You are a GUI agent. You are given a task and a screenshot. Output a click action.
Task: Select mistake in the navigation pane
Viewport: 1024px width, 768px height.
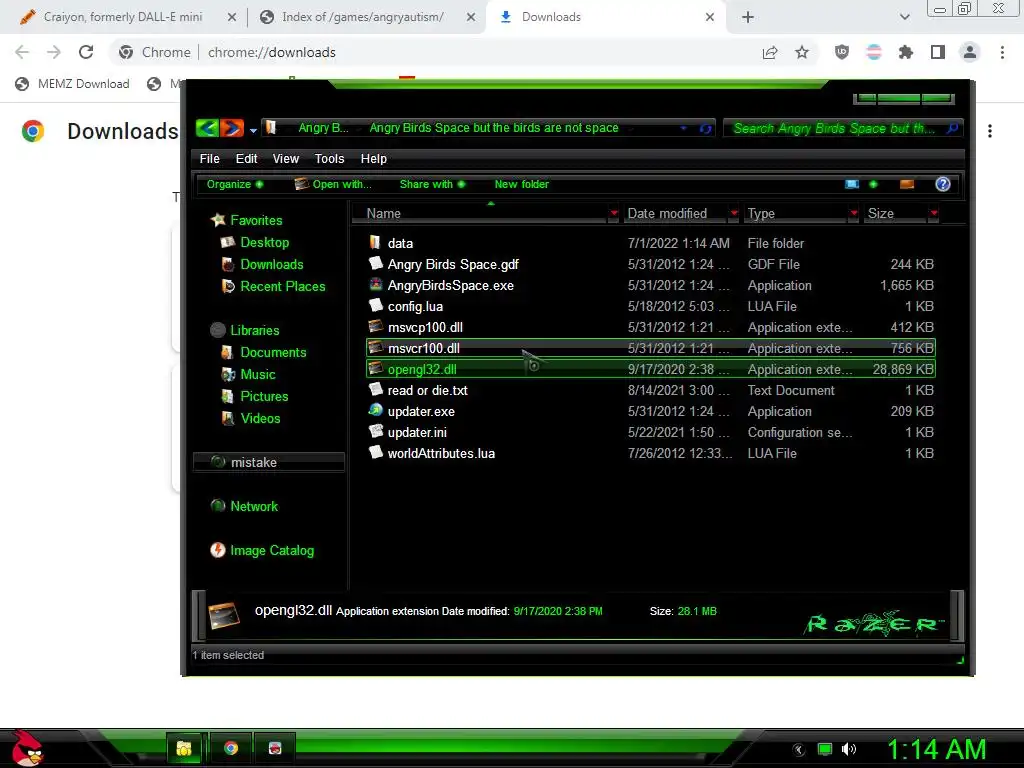click(x=268, y=462)
